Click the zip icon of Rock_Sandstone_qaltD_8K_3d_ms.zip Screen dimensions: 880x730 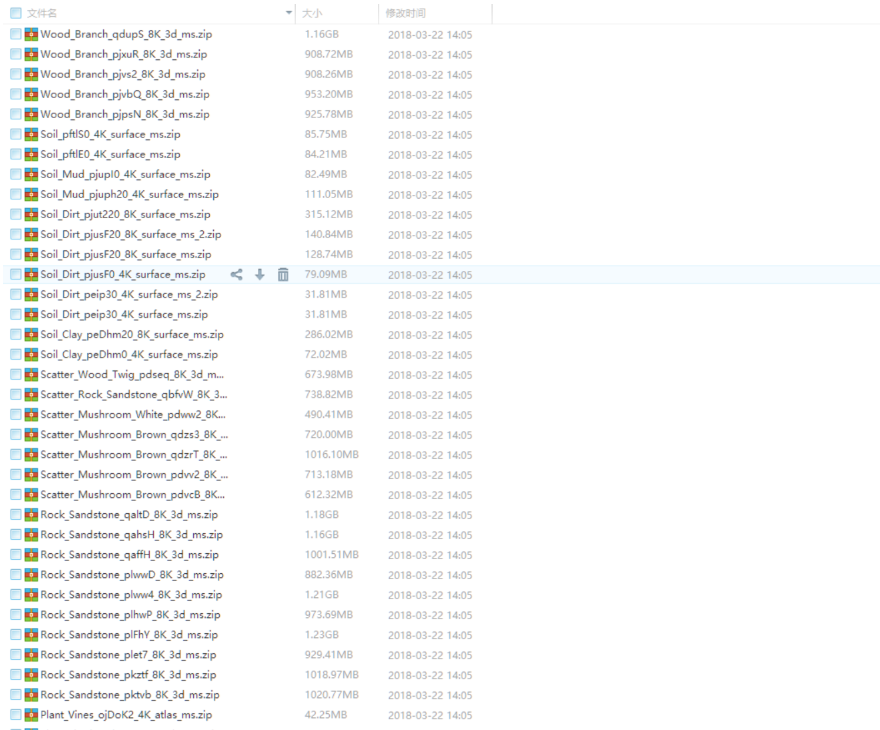pyautogui.click(x=31, y=514)
